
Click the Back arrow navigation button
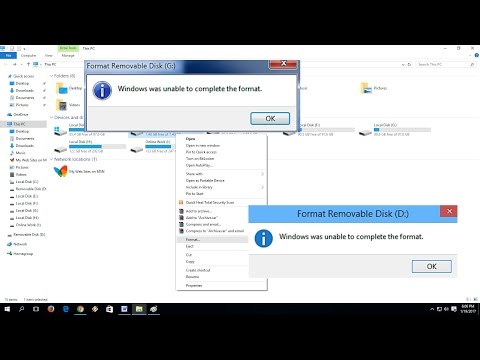(x=6, y=64)
